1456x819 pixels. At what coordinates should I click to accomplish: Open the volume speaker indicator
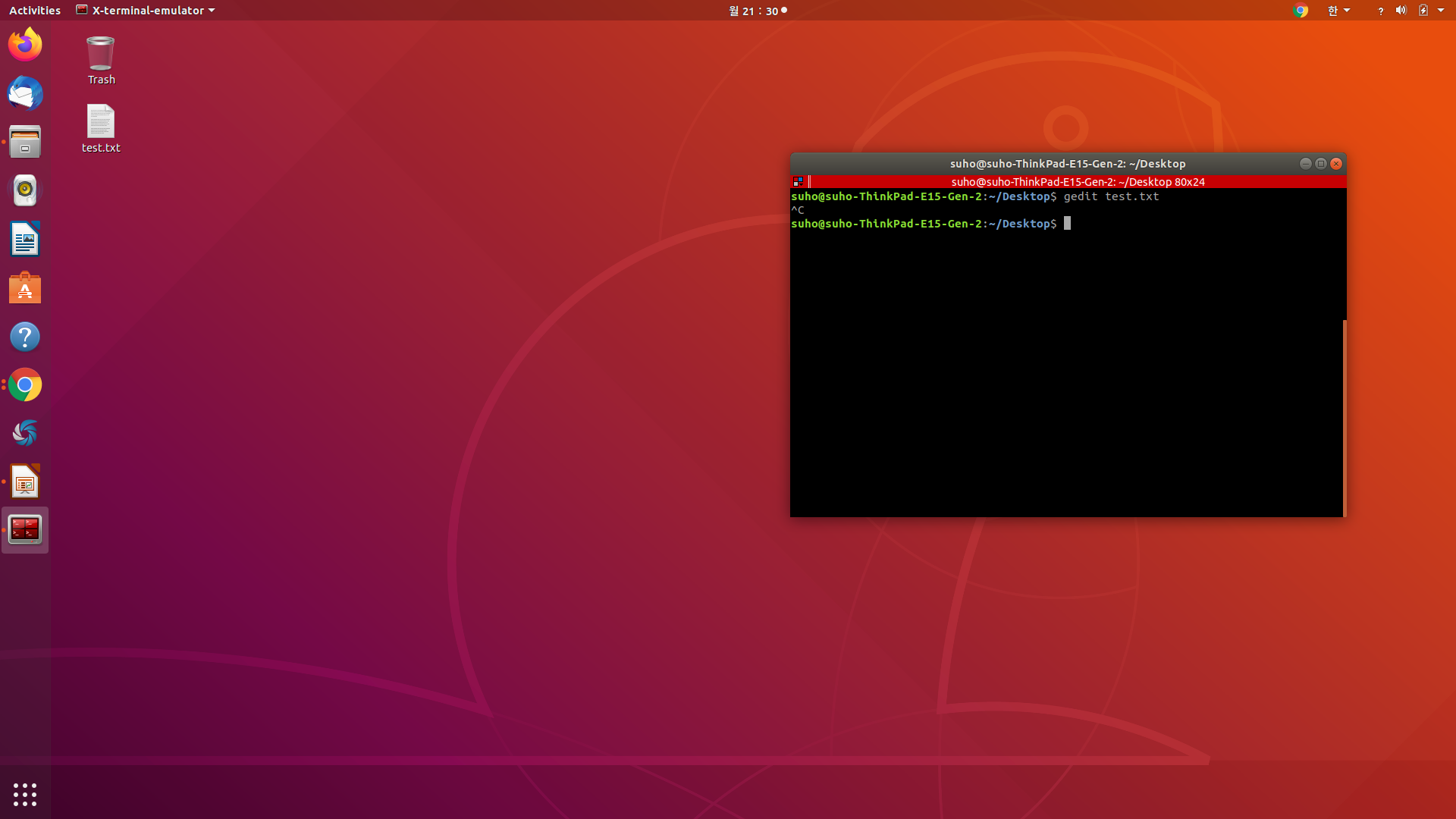[x=1401, y=11]
